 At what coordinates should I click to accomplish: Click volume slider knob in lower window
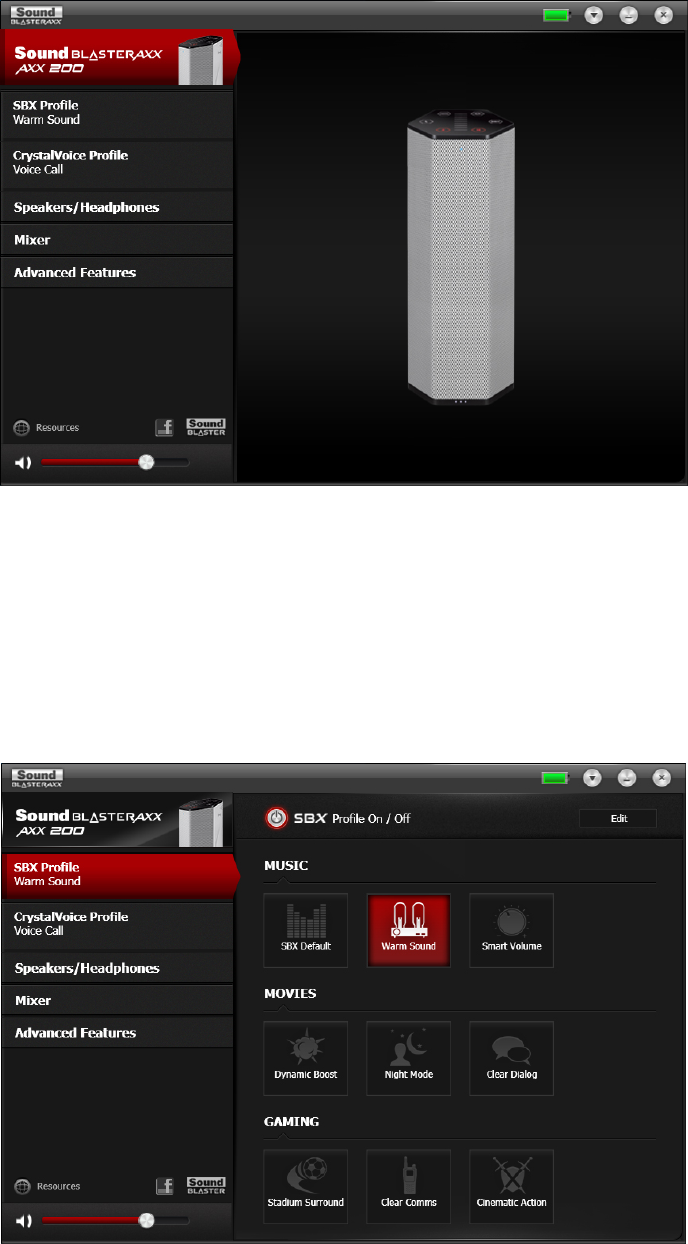coord(146,1221)
